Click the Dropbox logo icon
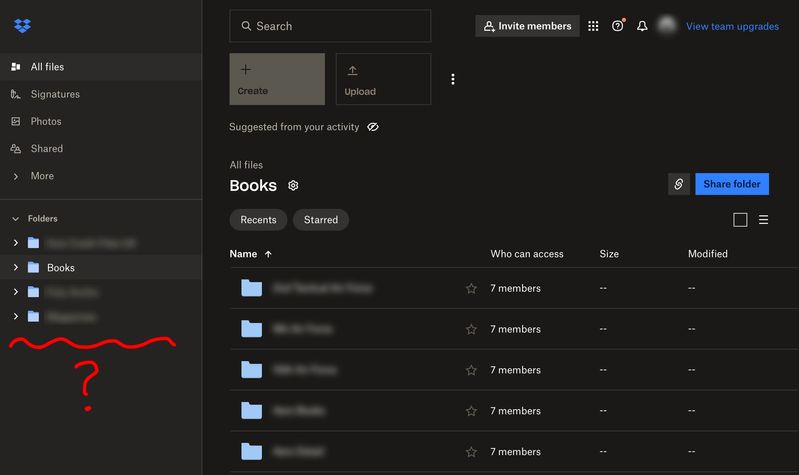 point(22,26)
